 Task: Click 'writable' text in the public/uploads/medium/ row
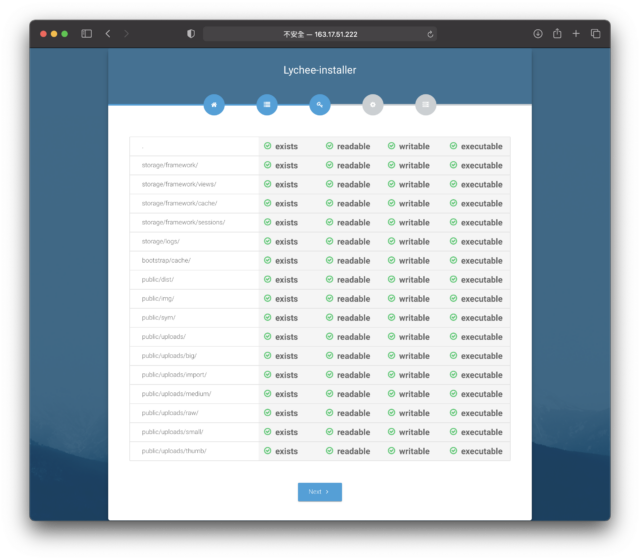tap(414, 394)
